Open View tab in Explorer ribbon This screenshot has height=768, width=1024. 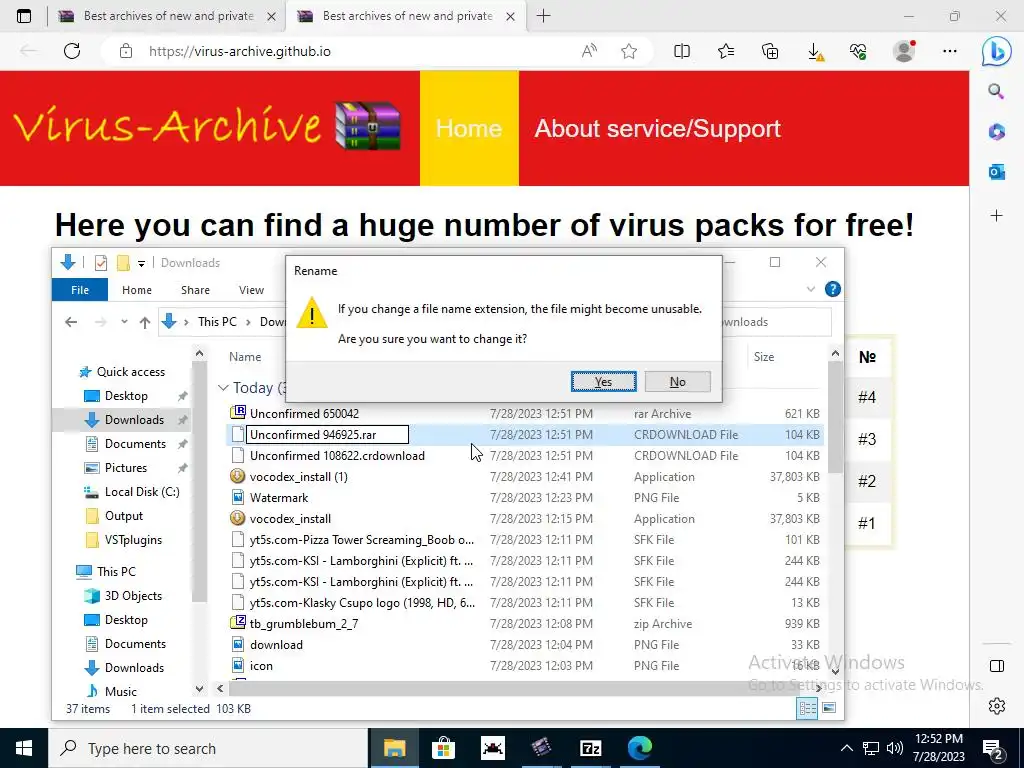[x=251, y=290]
